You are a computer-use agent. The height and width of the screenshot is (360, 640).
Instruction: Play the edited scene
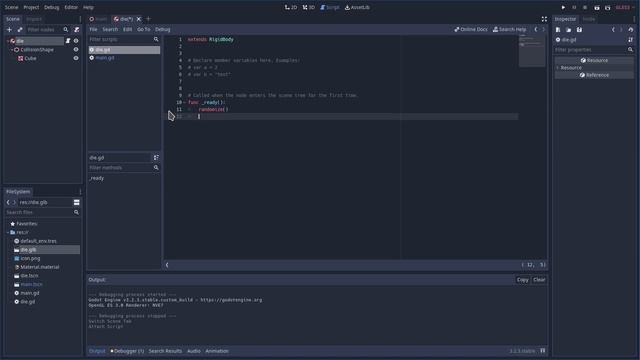pos(597,7)
